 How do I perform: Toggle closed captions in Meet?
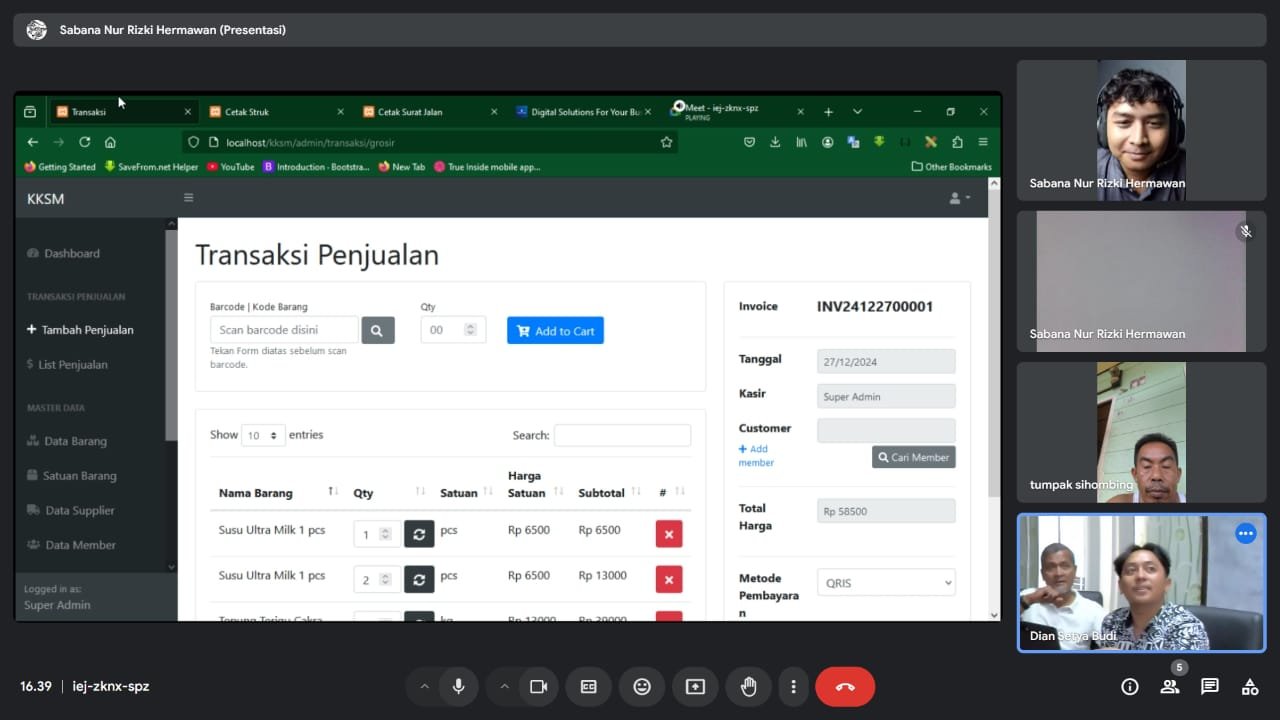click(589, 687)
